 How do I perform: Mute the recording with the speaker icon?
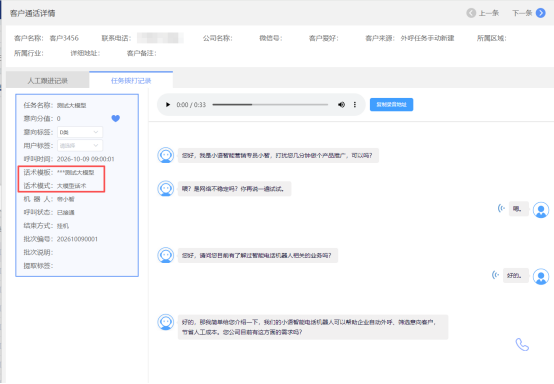(x=341, y=105)
